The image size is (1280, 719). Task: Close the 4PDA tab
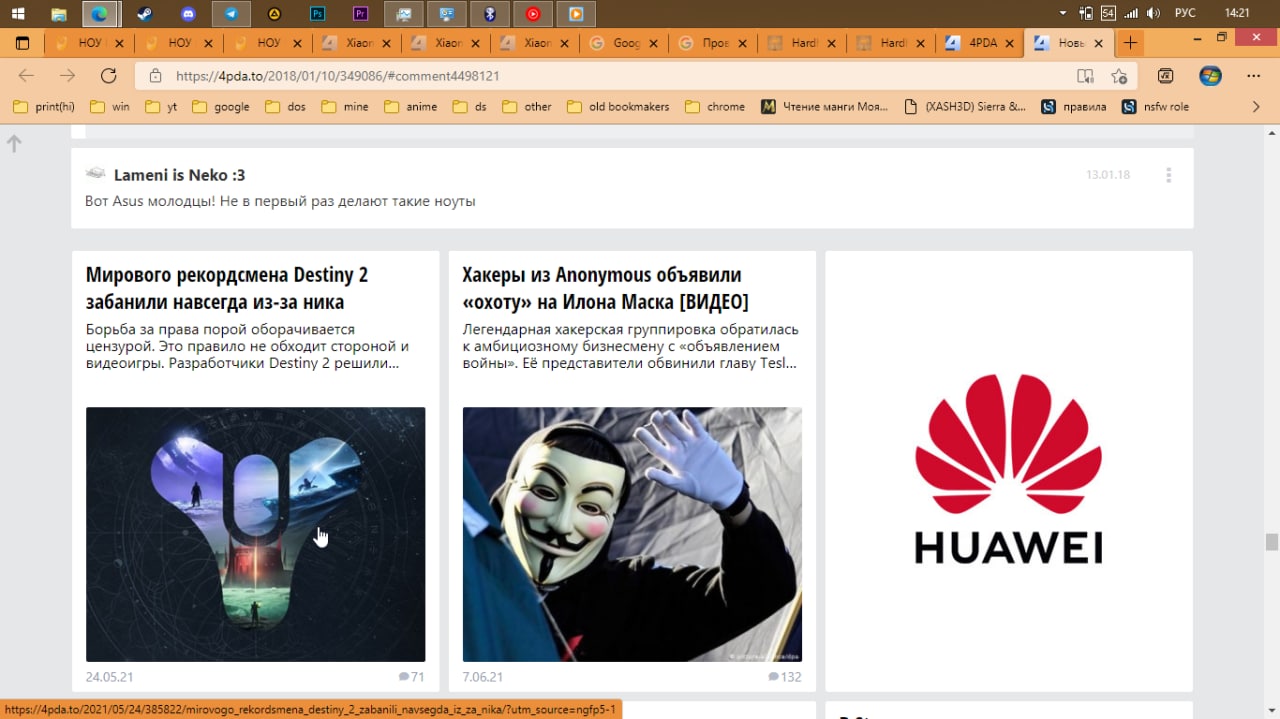click(x=1010, y=43)
